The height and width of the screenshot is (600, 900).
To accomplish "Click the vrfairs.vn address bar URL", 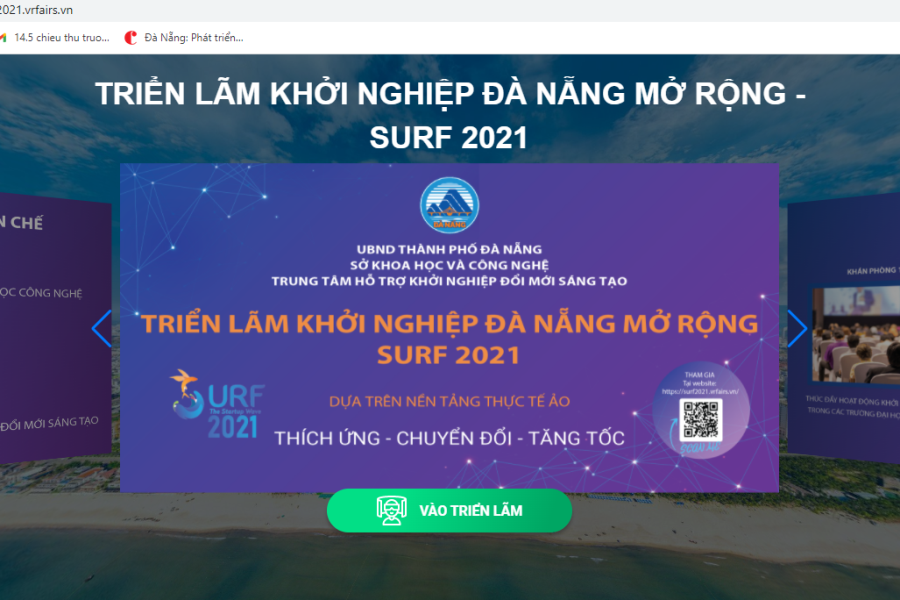I will [x=37, y=10].
